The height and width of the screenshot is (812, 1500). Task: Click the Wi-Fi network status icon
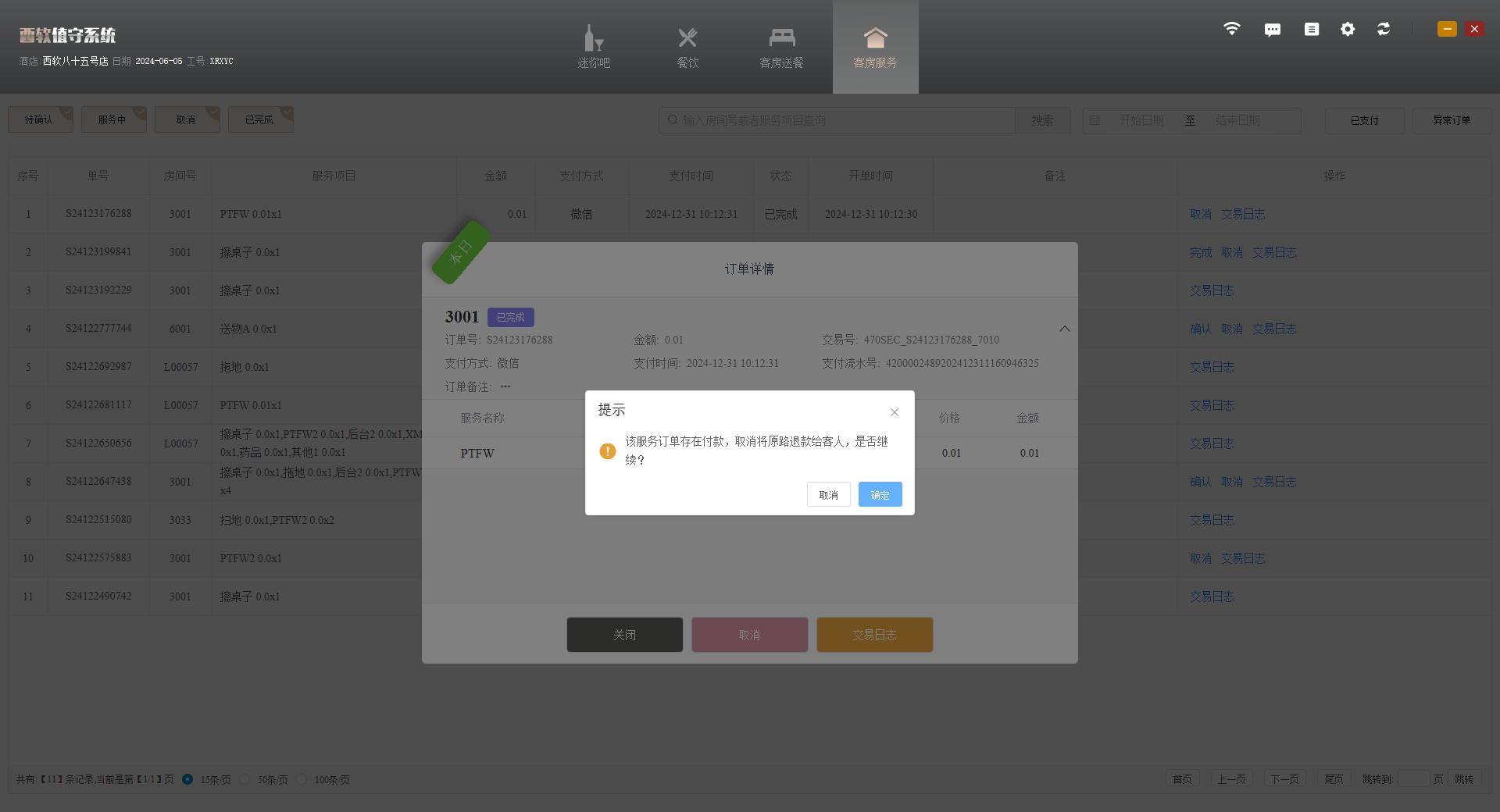pyautogui.click(x=1231, y=29)
